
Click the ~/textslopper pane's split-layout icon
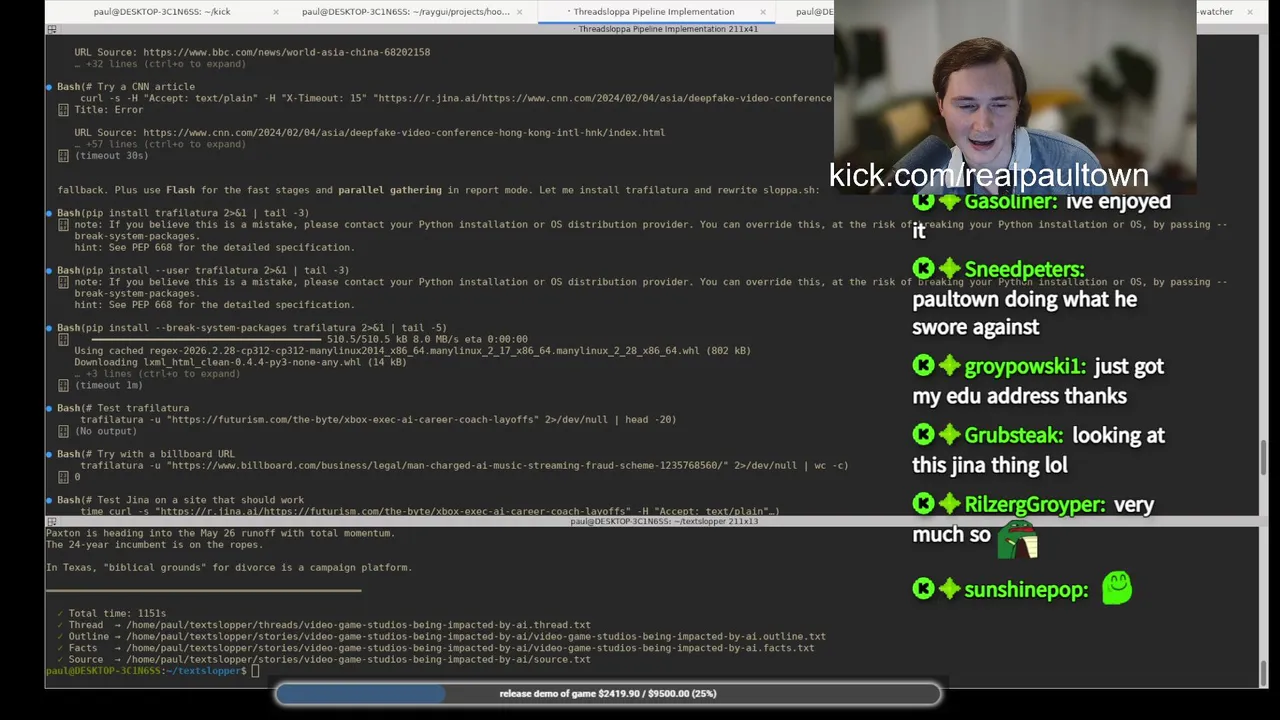click(x=52, y=521)
